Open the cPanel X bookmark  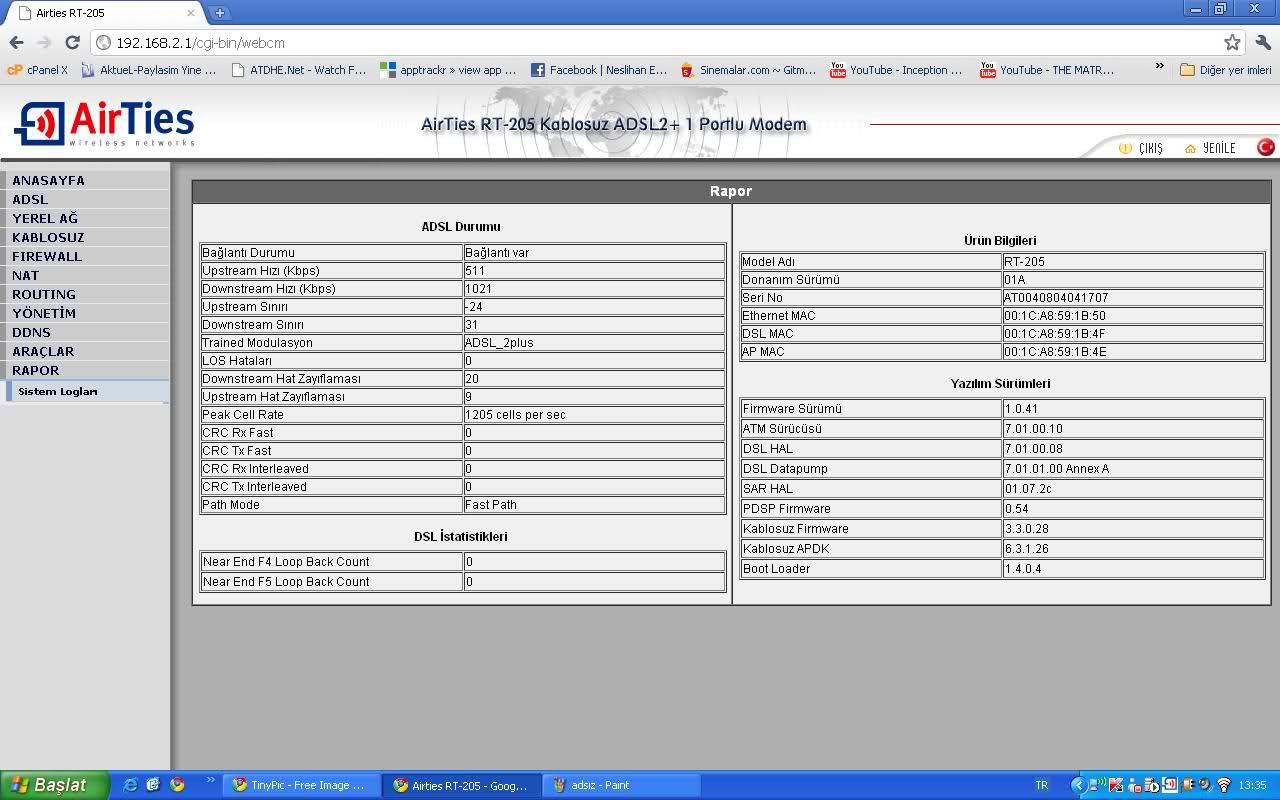(x=38, y=70)
